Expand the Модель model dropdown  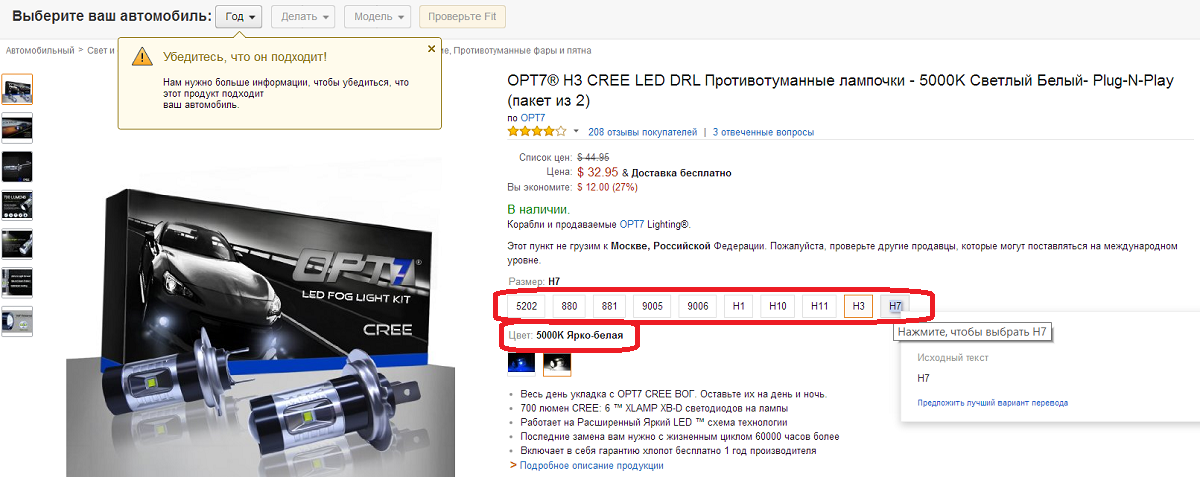coord(377,17)
